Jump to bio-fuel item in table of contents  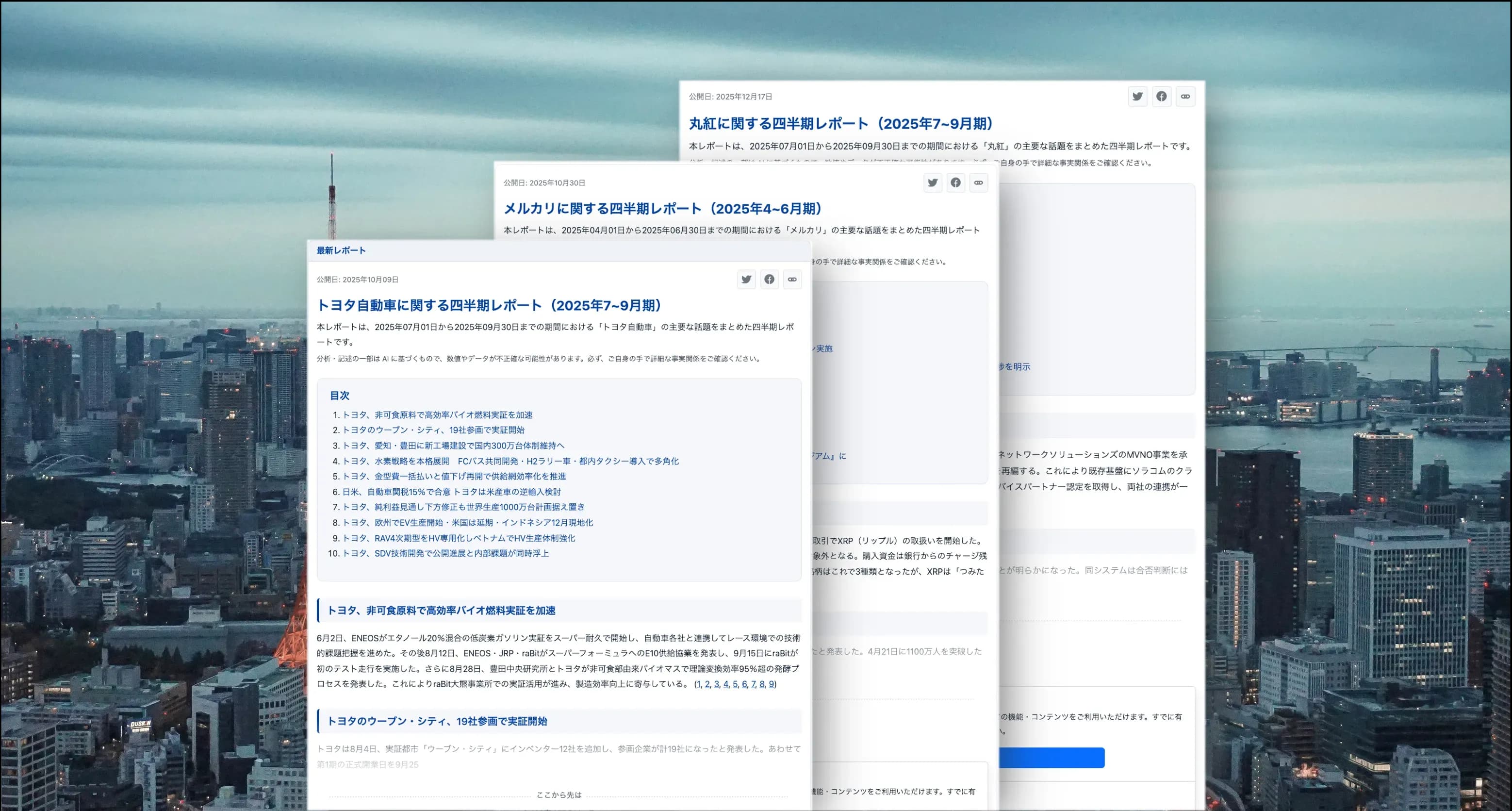[437, 414]
